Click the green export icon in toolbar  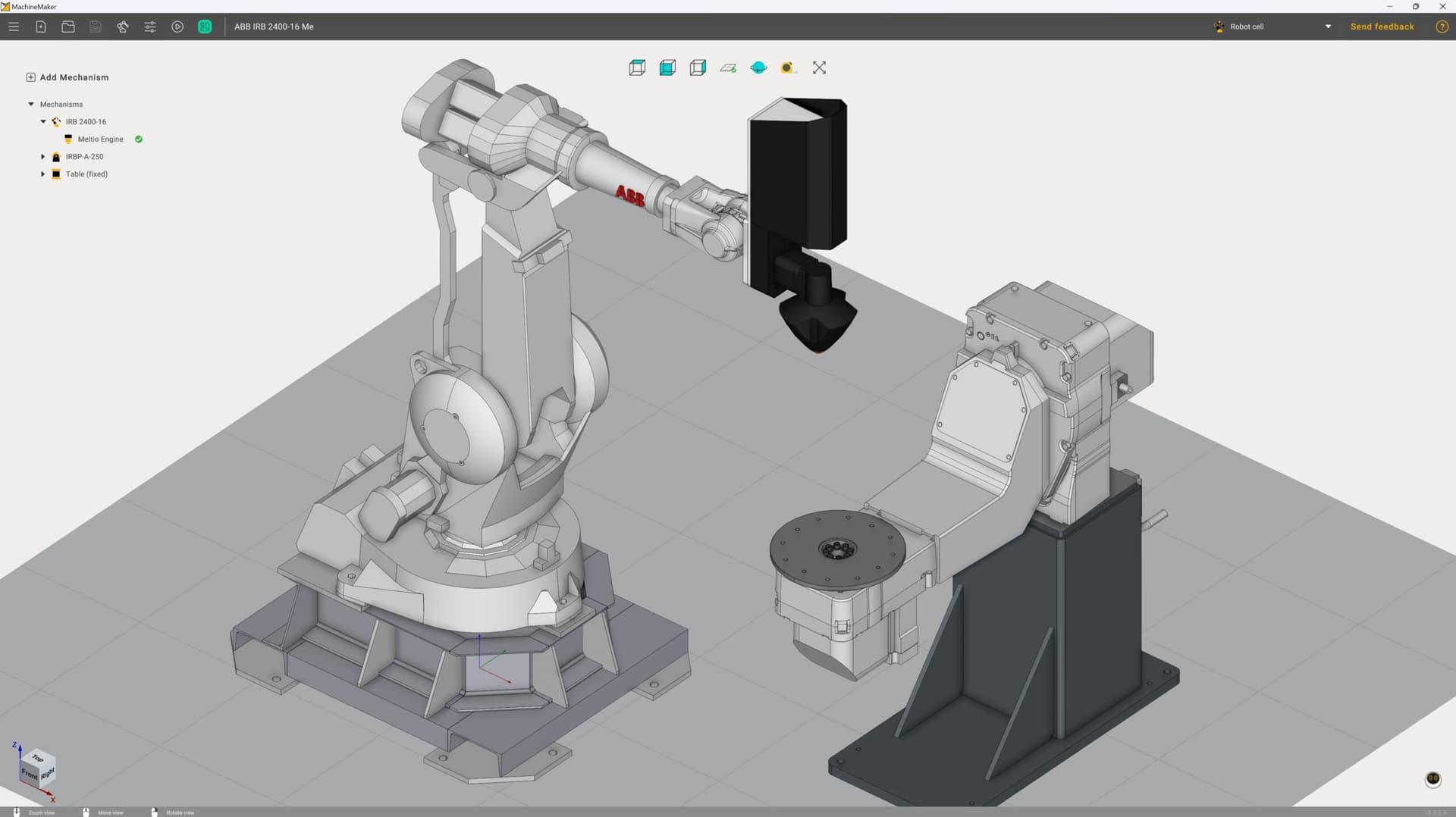204,27
